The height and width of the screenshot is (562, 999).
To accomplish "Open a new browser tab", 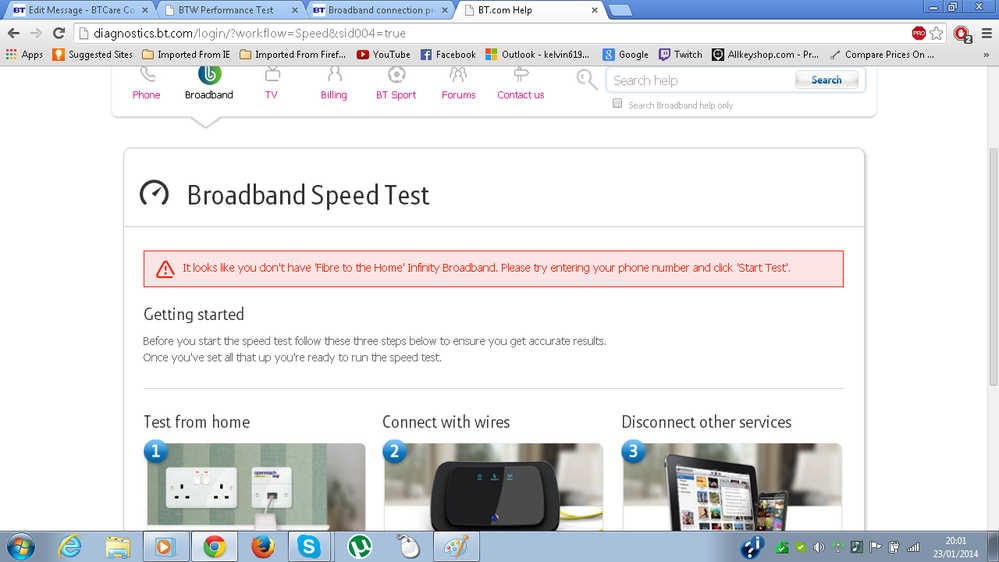I will point(620,10).
